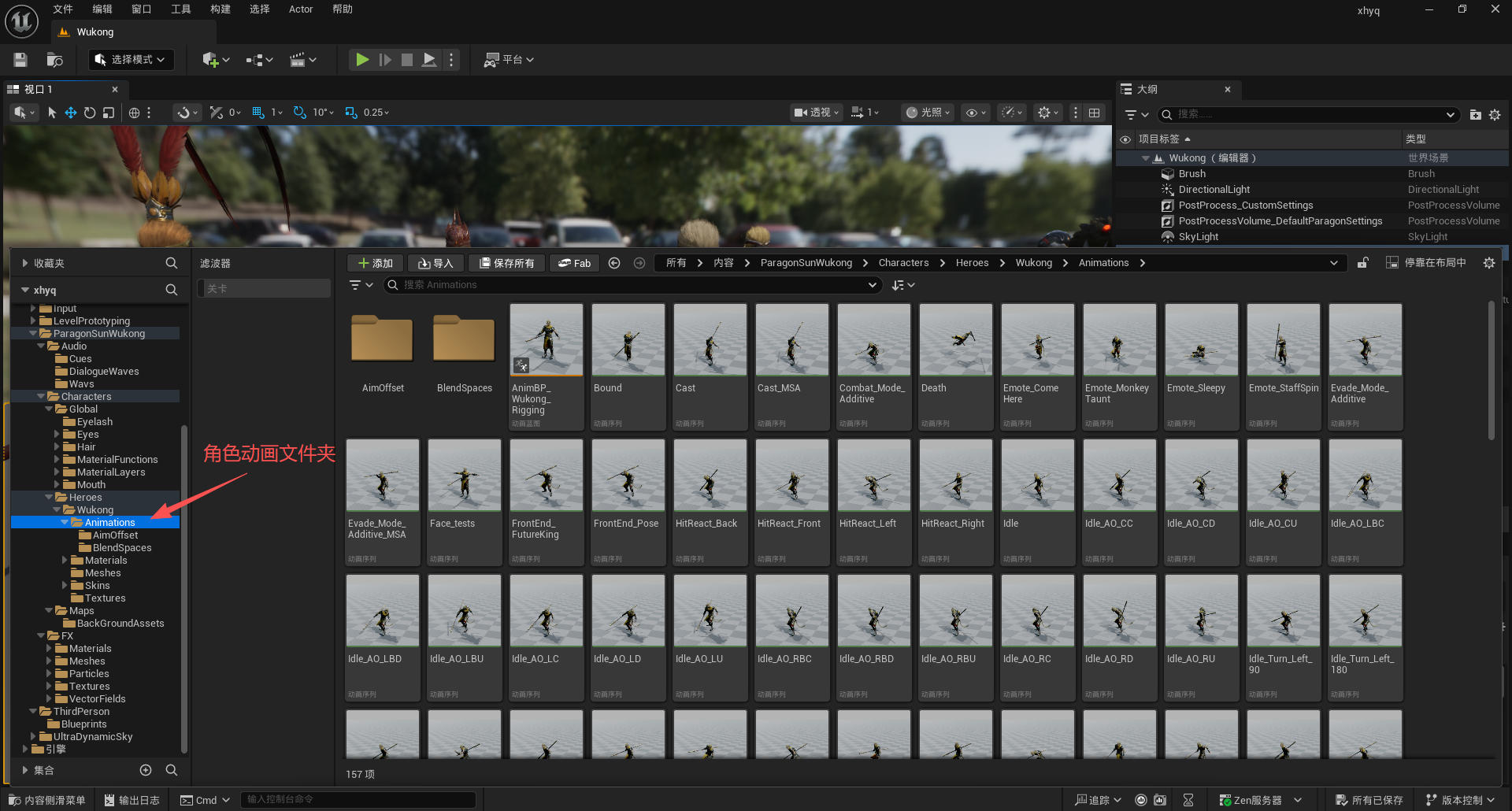The width and height of the screenshot is (1512, 811).
Task: Add a new folder in the outliner
Action: [x=1475, y=115]
